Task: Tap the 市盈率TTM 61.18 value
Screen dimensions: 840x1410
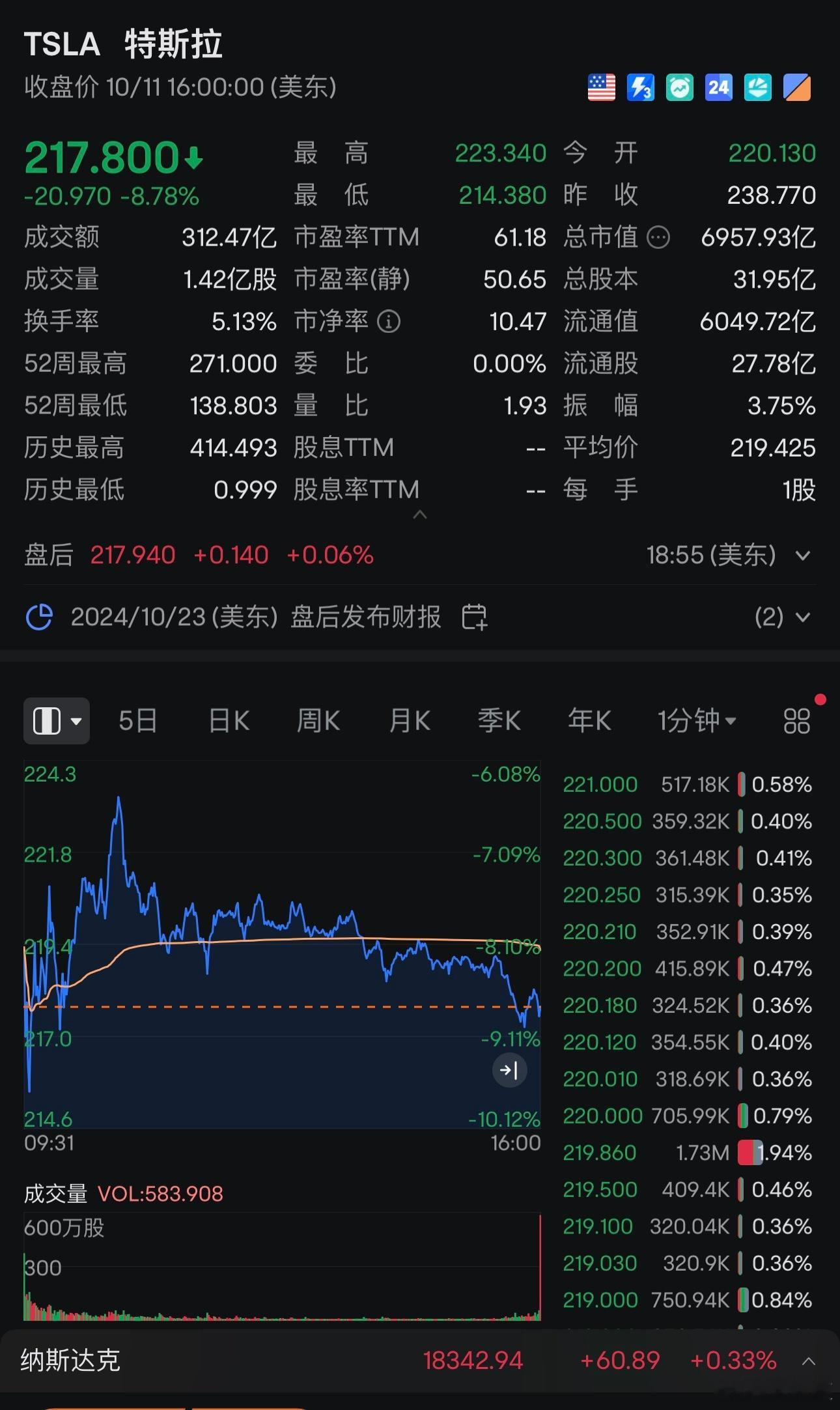Action: [520, 238]
